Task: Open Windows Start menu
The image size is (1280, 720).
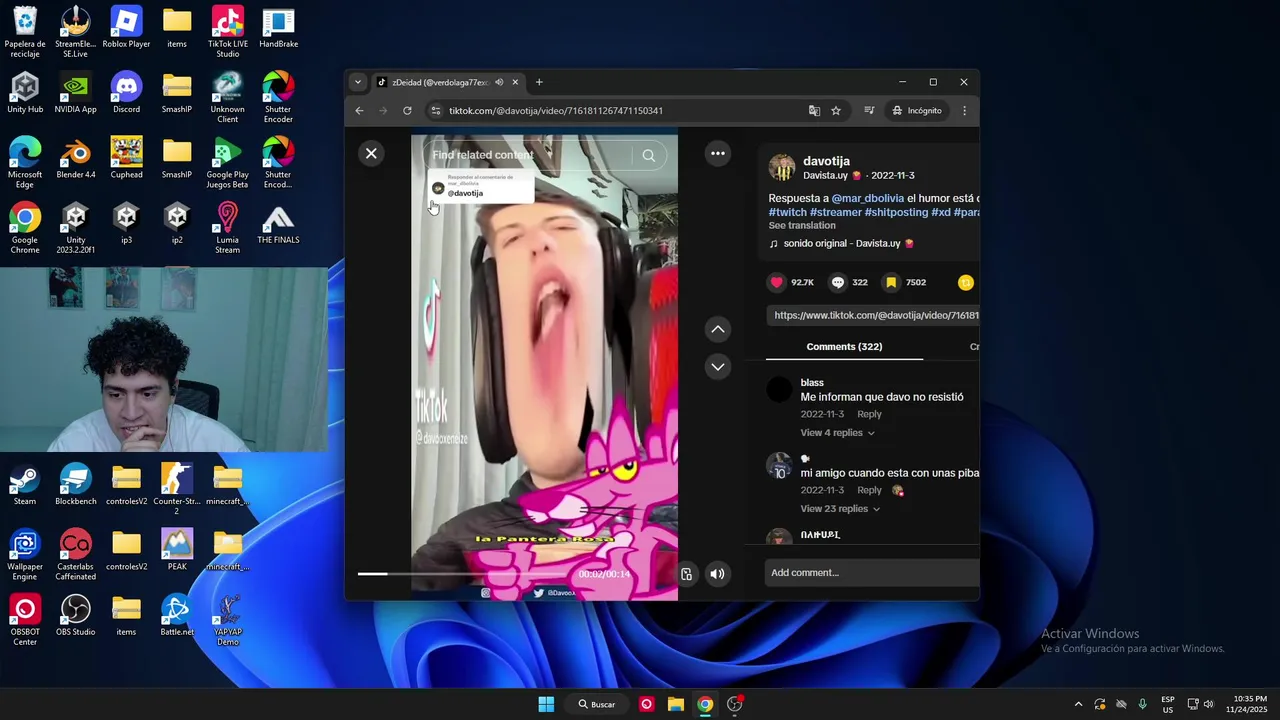Action: click(x=546, y=704)
